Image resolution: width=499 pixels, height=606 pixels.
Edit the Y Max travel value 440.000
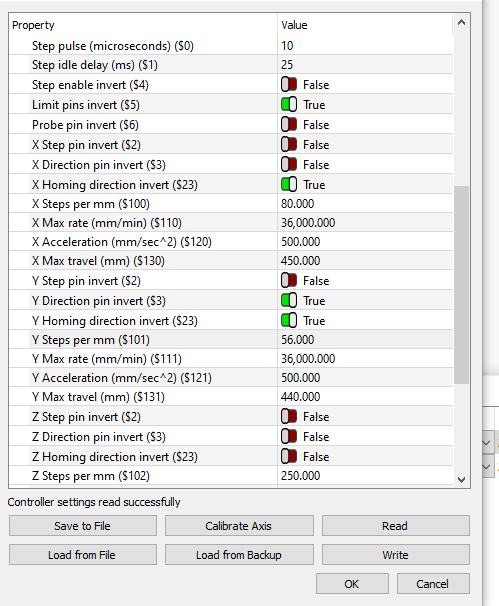(x=365, y=397)
